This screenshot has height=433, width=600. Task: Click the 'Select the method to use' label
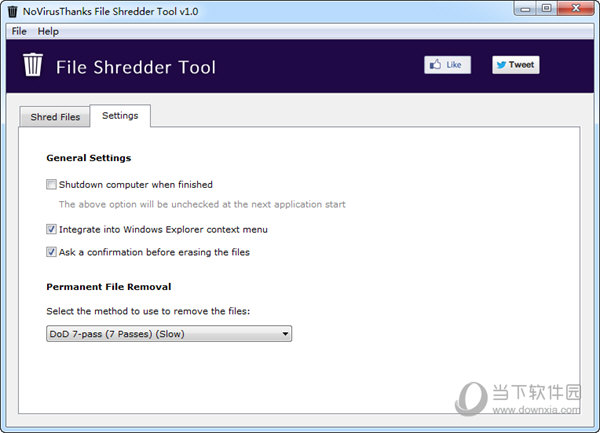coord(148,311)
